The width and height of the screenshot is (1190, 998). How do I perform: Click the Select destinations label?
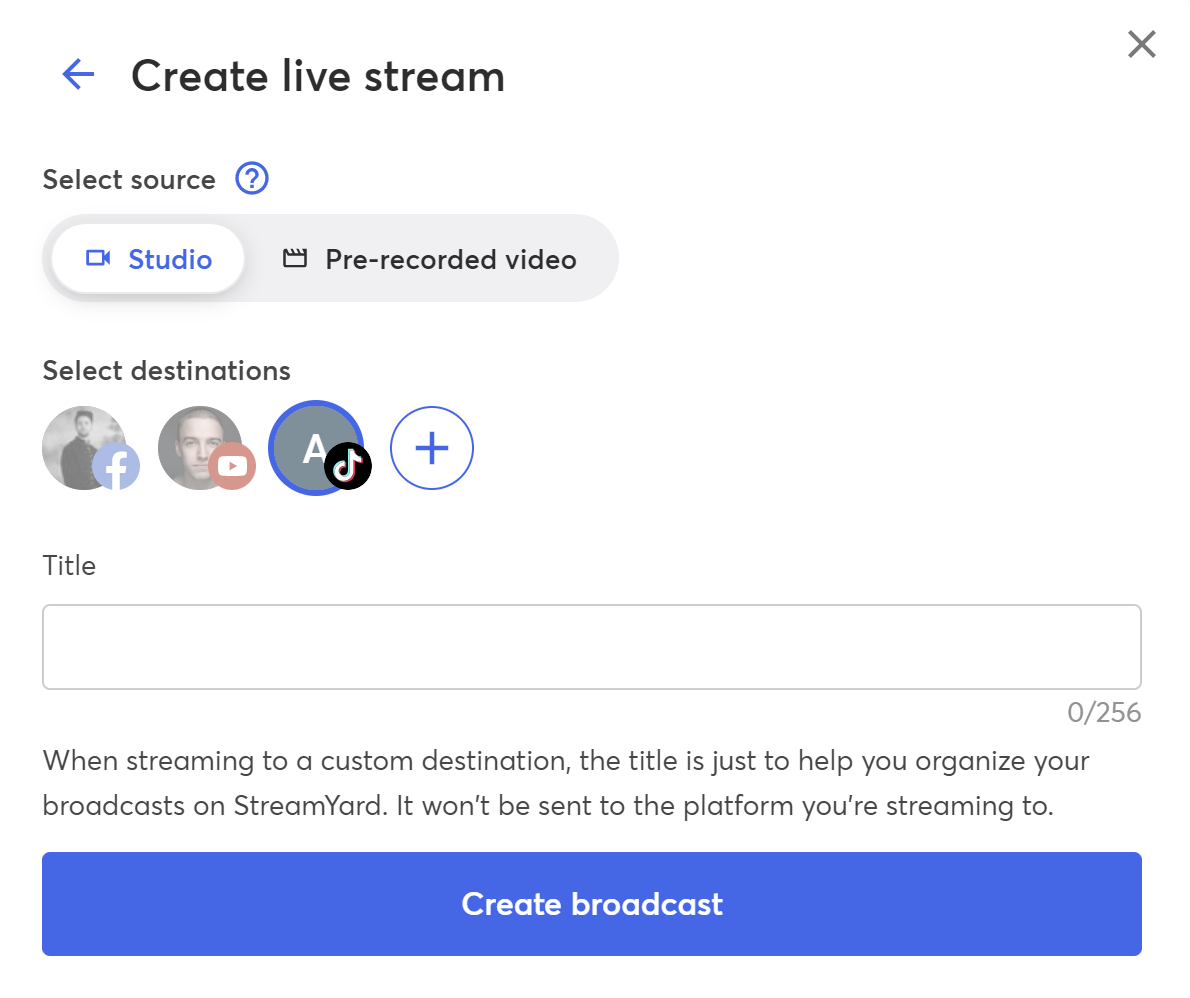166,370
